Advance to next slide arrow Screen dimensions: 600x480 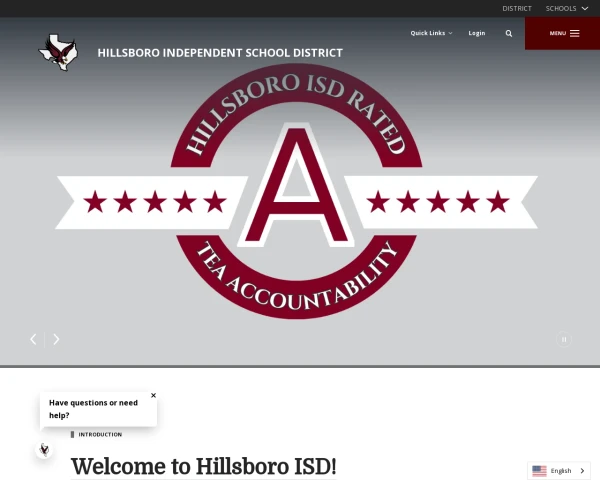click(x=56, y=339)
